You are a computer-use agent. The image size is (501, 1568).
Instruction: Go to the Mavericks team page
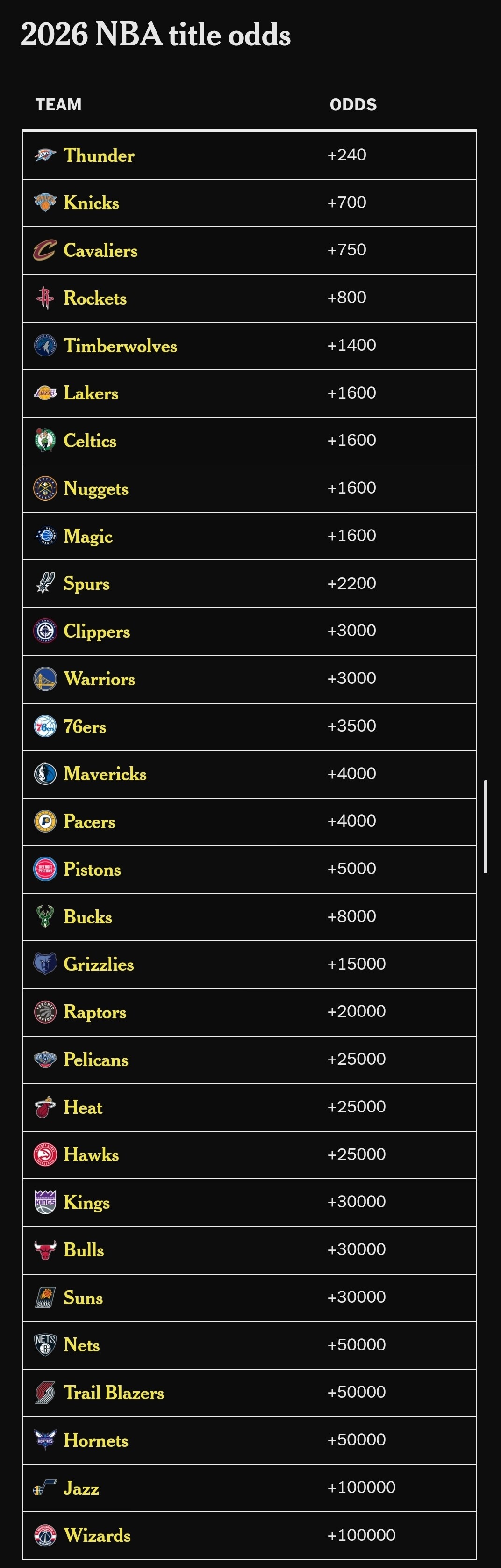[x=105, y=774]
